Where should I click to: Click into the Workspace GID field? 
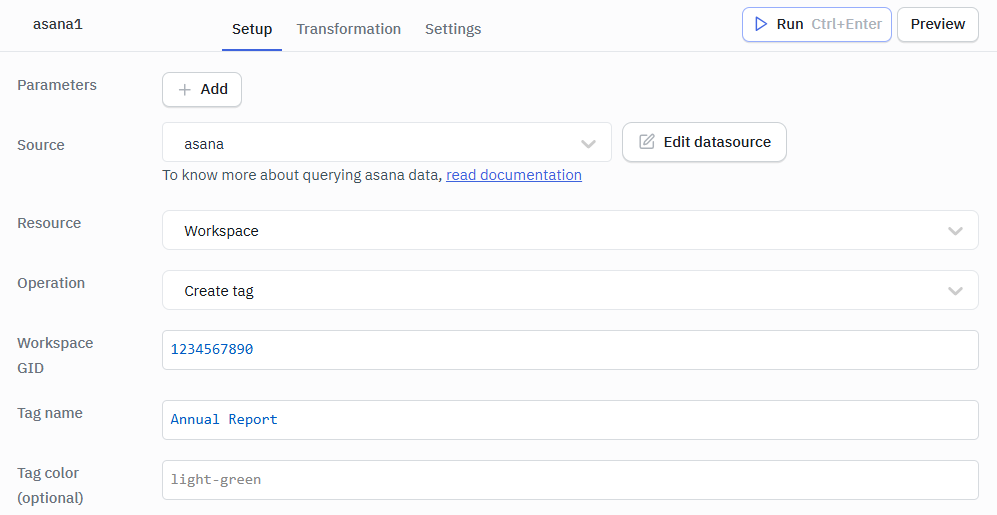point(570,350)
